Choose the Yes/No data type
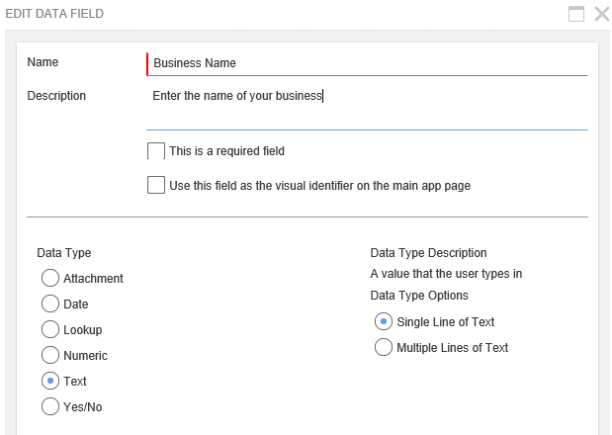The image size is (612, 435). pos(48,407)
